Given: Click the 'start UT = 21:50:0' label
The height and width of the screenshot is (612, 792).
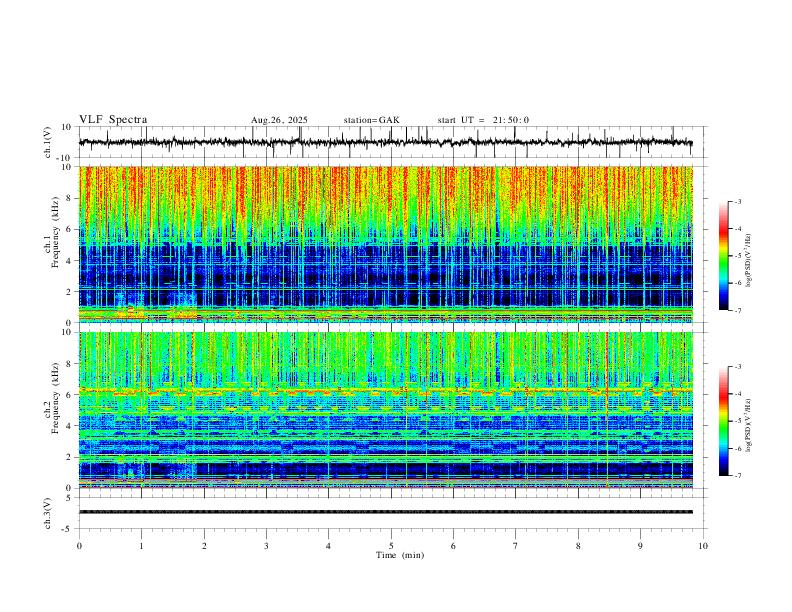Looking at the screenshot, I should pyautogui.click(x=483, y=120).
